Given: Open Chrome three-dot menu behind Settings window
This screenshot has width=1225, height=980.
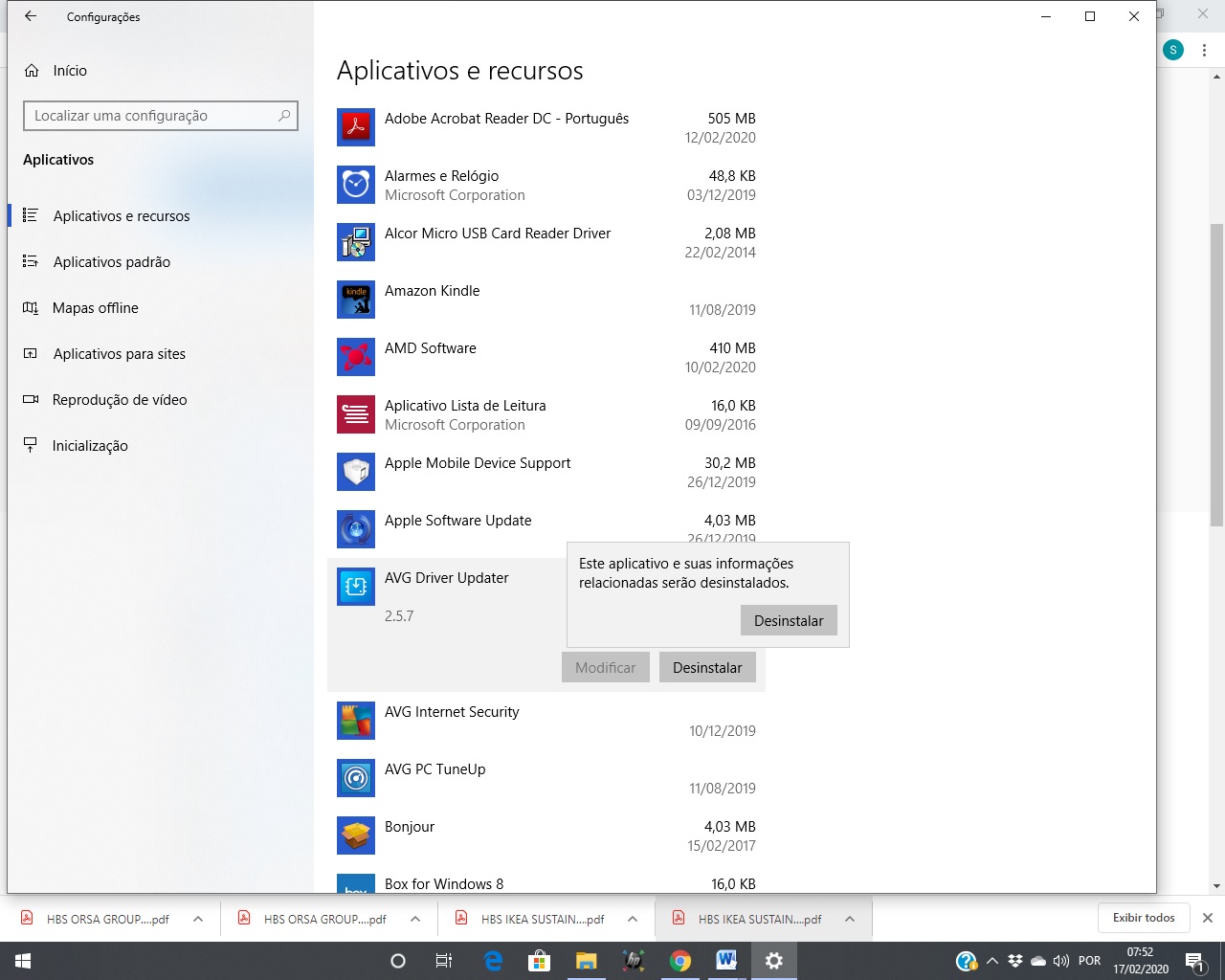Looking at the screenshot, I should pos(1204,50).
